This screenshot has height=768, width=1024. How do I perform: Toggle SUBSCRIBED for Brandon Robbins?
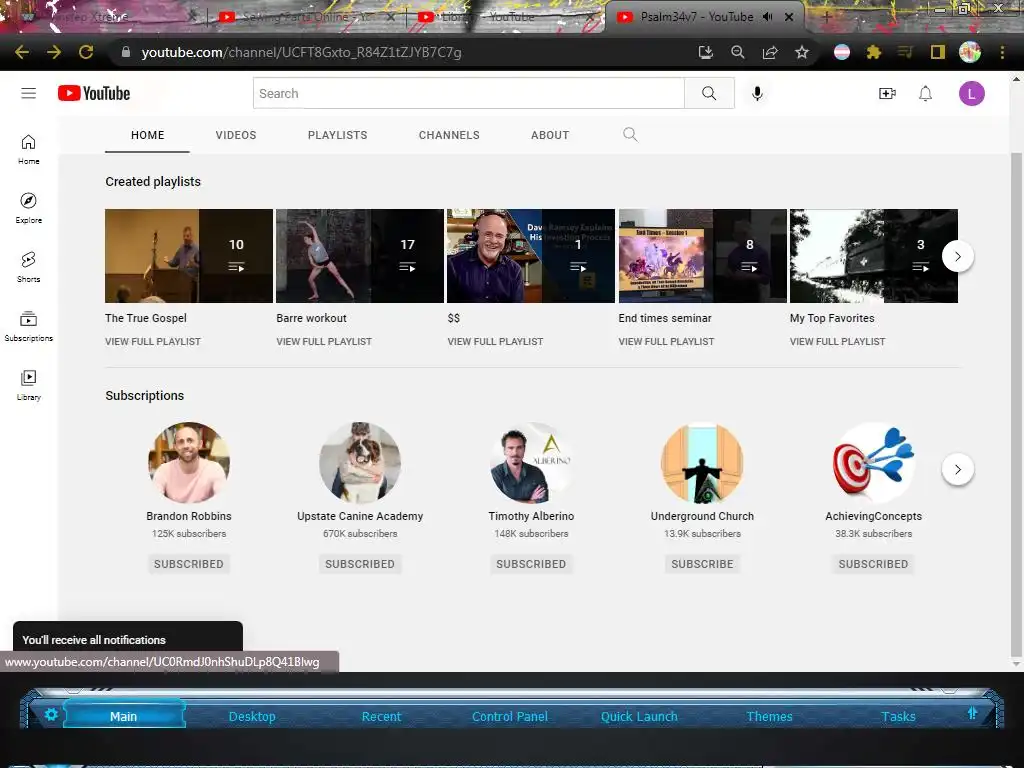[189, 564]
